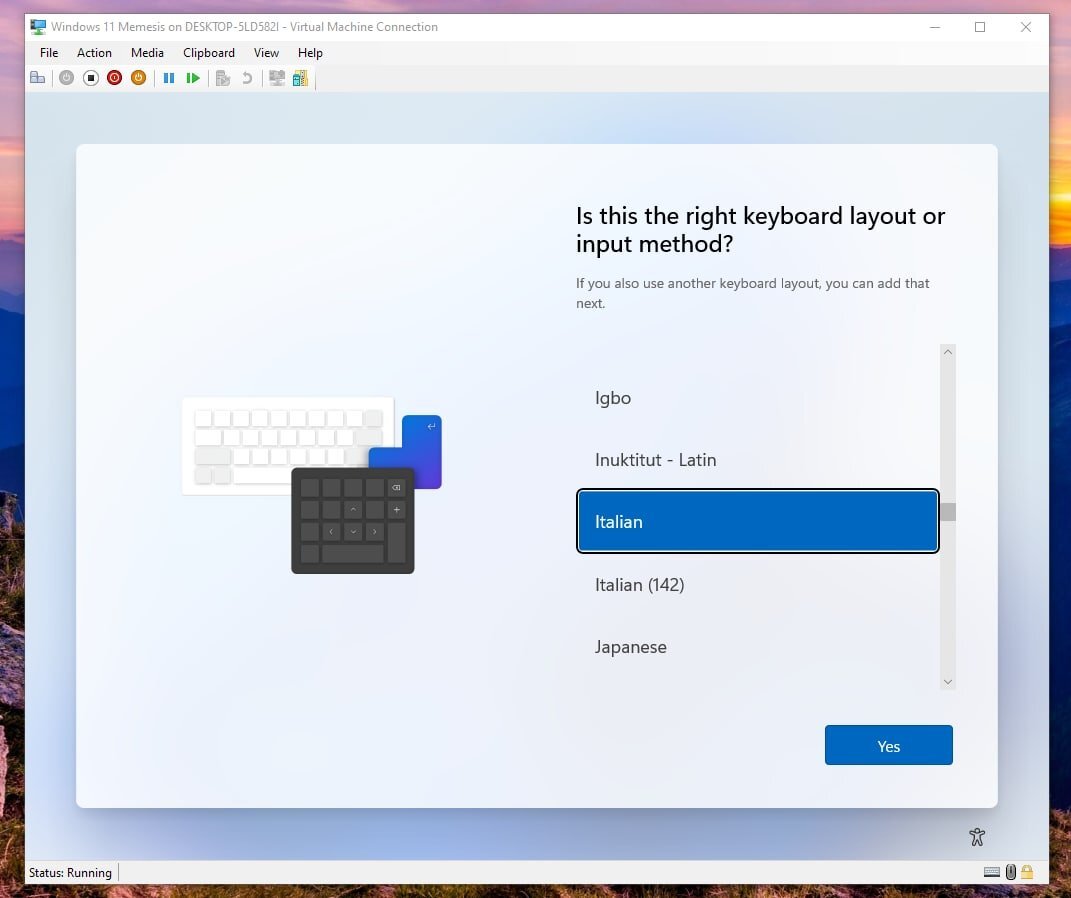Image resolution: width=1071 pixels, height=898 pixels.
Task: Click the grey Start VM icon
Action: pyautogui.click(x=66, y=78)
